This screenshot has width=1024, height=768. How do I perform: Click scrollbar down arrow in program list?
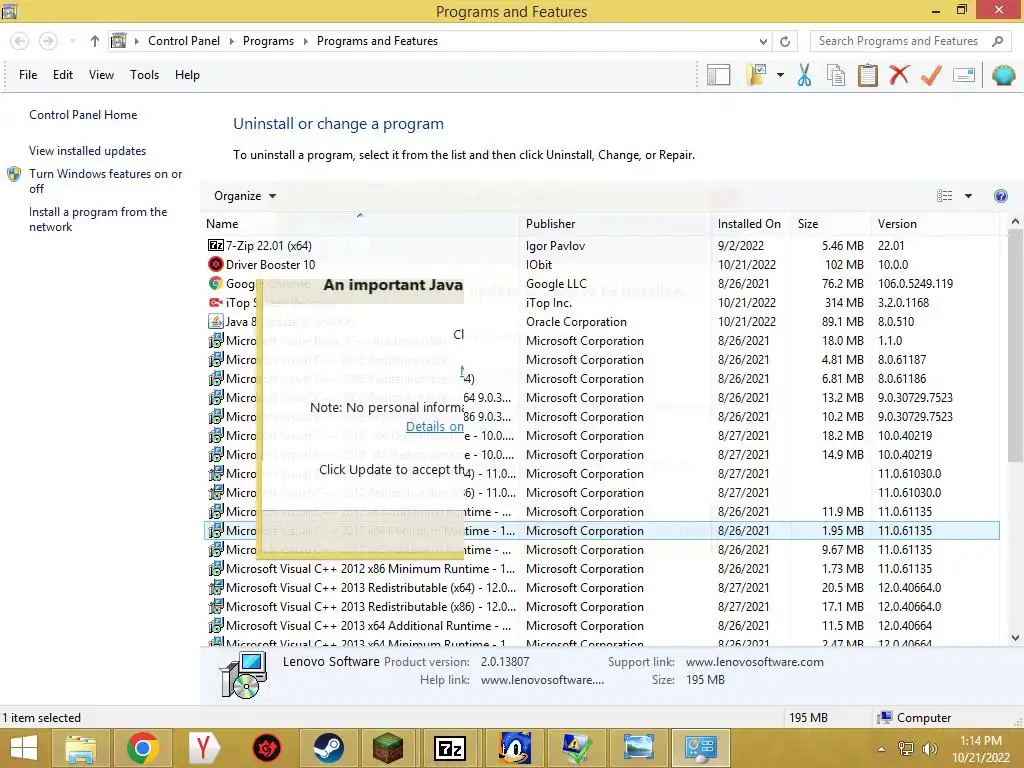(1016, 638)
